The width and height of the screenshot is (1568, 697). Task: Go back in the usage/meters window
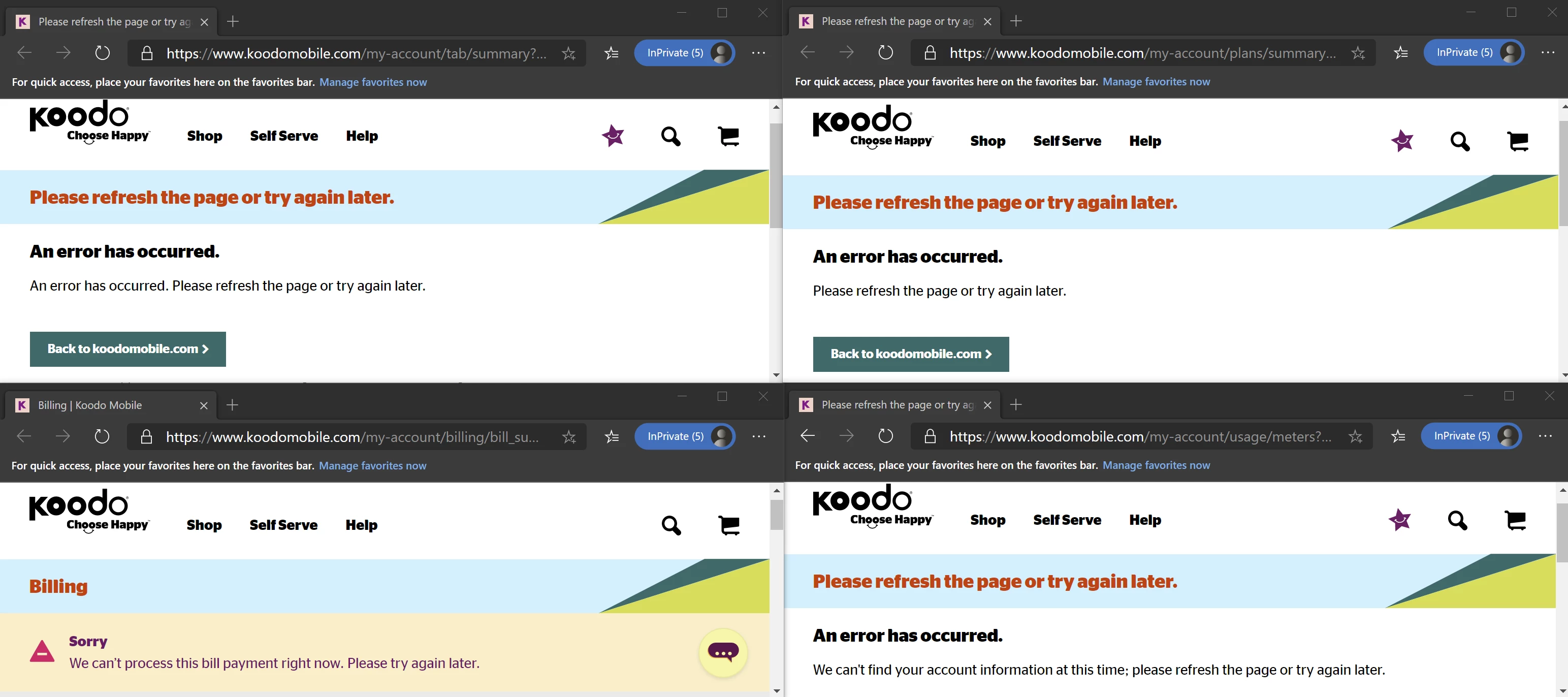[x=808, y=436]
